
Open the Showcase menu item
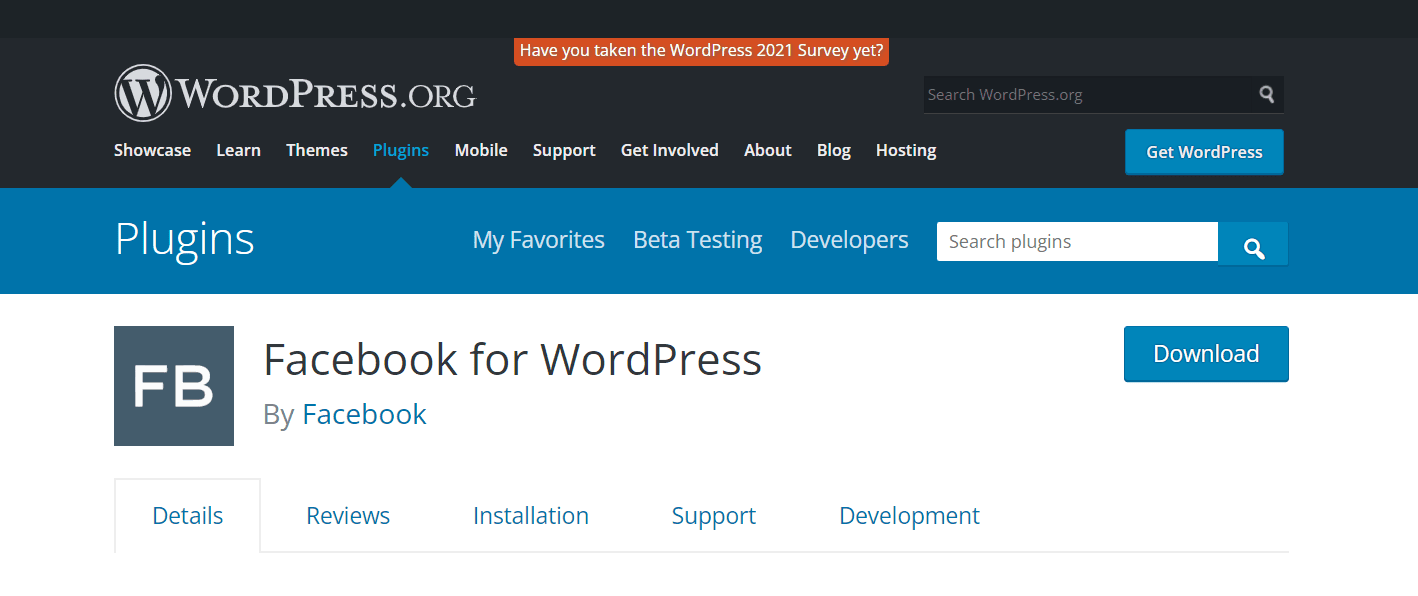point(152,150)
